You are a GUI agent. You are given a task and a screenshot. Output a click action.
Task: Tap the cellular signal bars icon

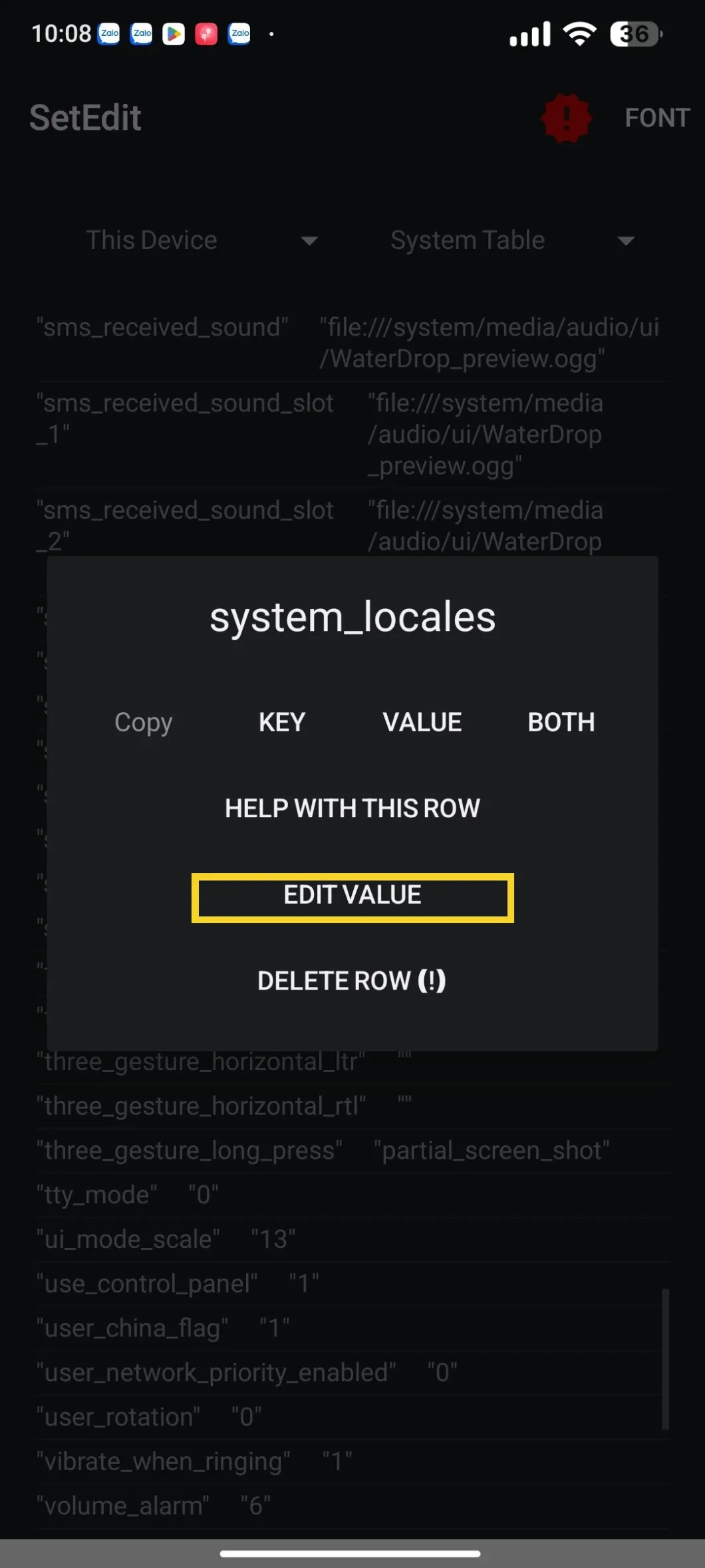pyautogui.click(x=530, y=33)
